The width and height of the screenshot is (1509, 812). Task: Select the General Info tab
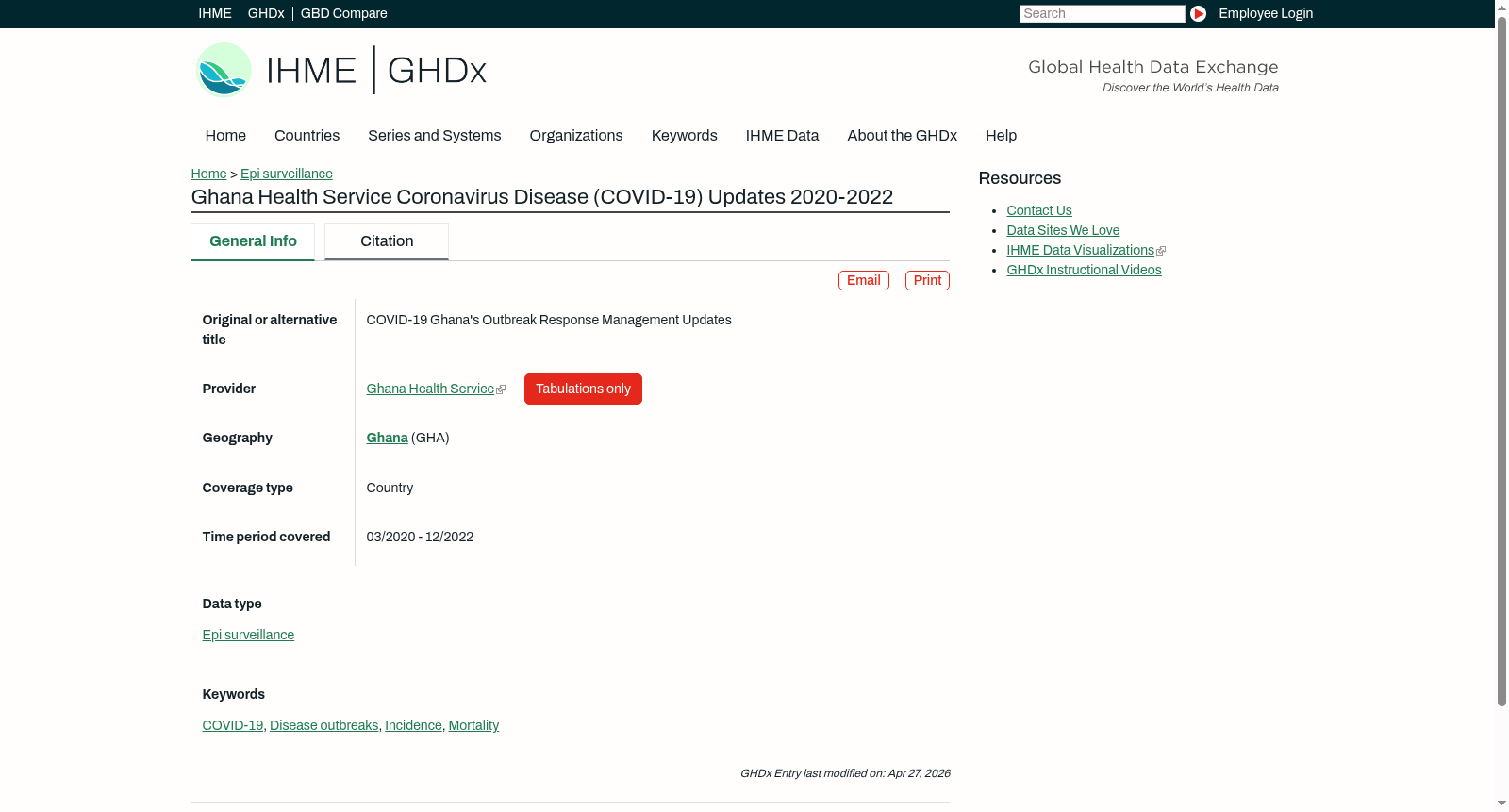[253, 241]
